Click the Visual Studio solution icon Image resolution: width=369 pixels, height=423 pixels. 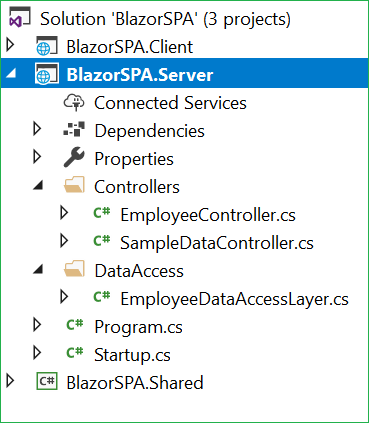pyautogui.click(x=20, y=17)
